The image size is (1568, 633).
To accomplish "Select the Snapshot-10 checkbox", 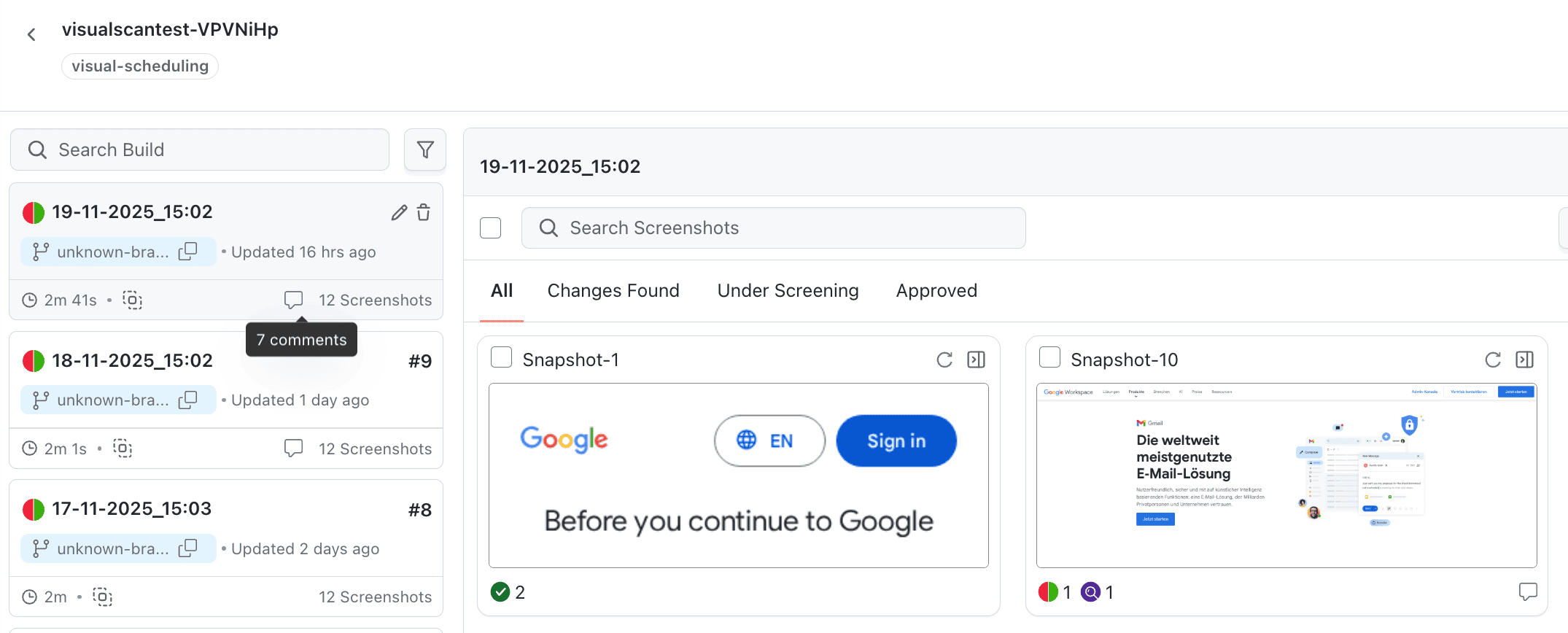I will click(1049, 357).
